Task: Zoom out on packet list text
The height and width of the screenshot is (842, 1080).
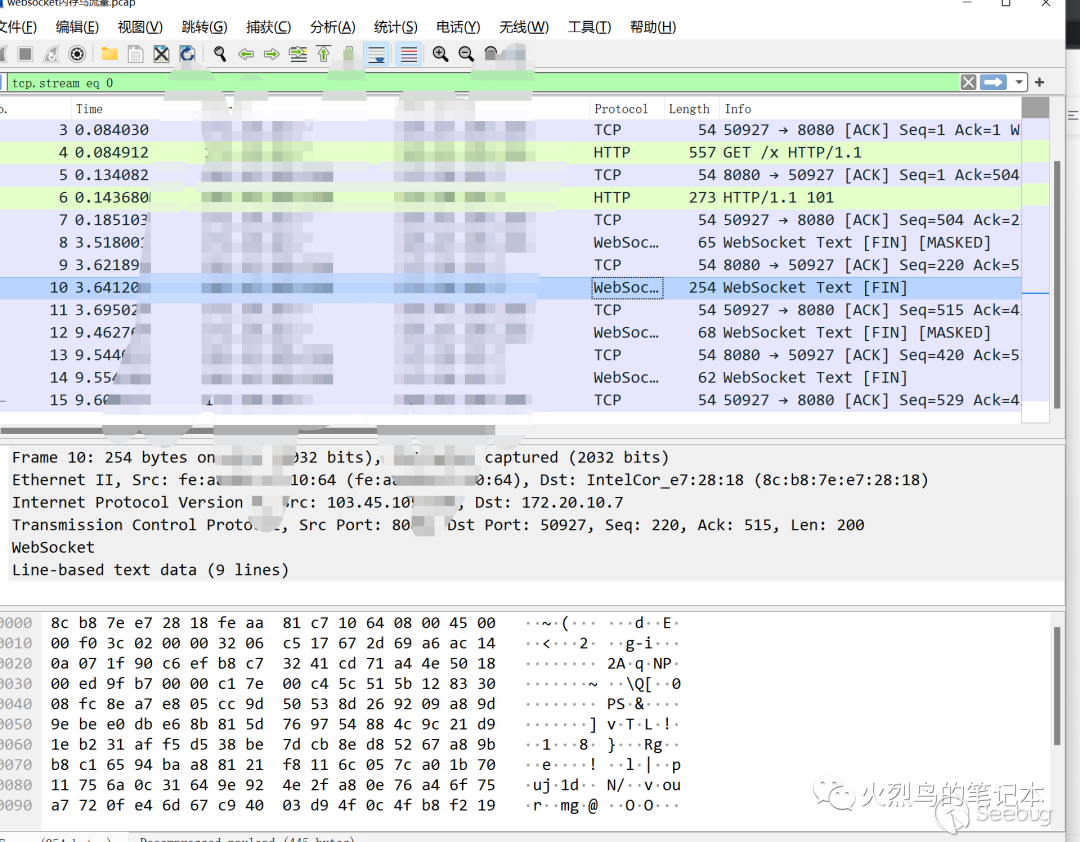Action: click(466, 54)
